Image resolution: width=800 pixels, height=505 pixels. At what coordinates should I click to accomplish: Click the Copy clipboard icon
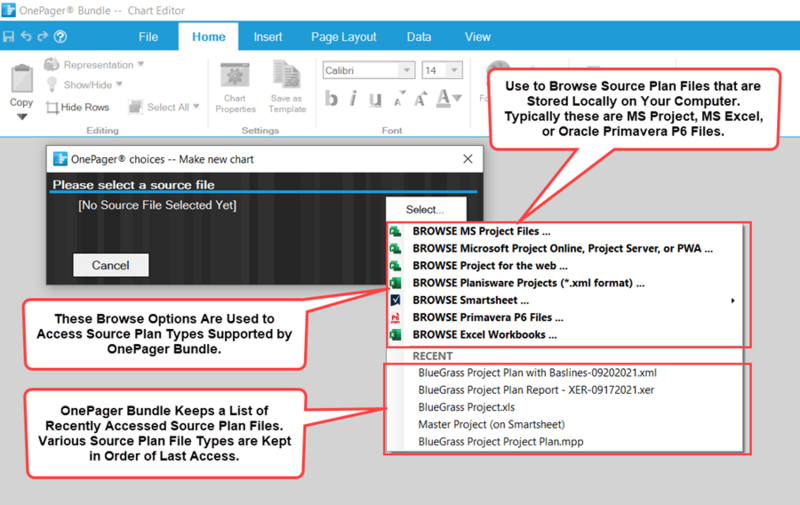point(22,79)
